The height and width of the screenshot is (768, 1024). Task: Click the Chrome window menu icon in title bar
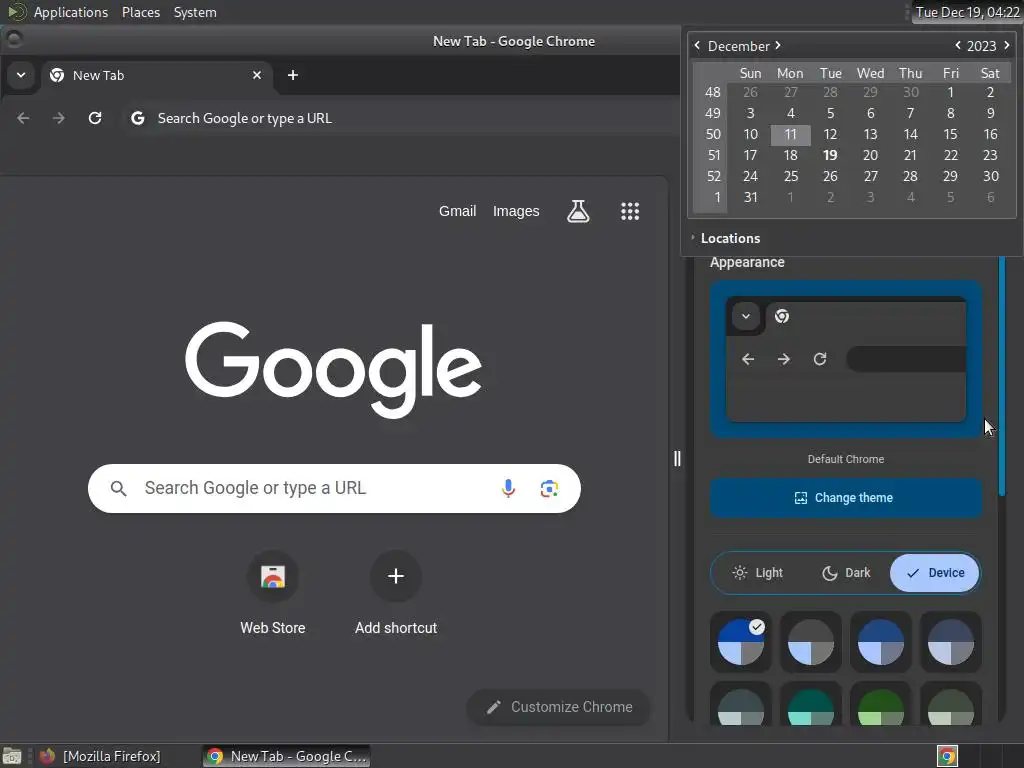(x=14, y=40)
